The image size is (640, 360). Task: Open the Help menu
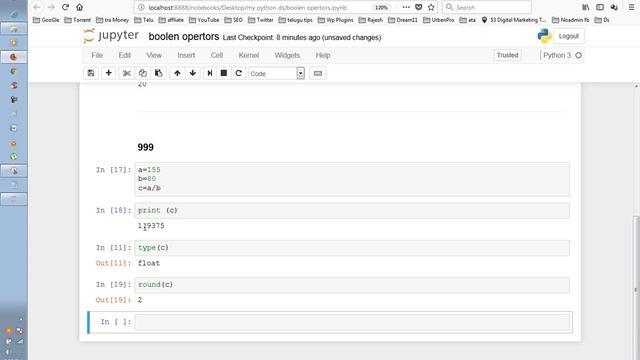(x=323, y=55)
